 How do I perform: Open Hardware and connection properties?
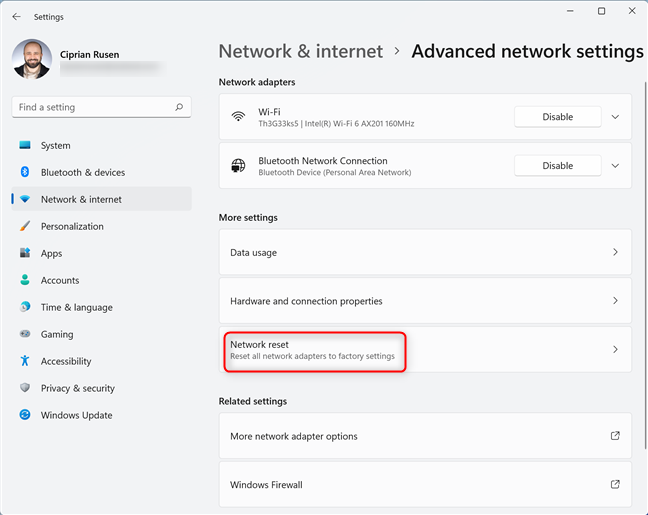tap(424, 301)
